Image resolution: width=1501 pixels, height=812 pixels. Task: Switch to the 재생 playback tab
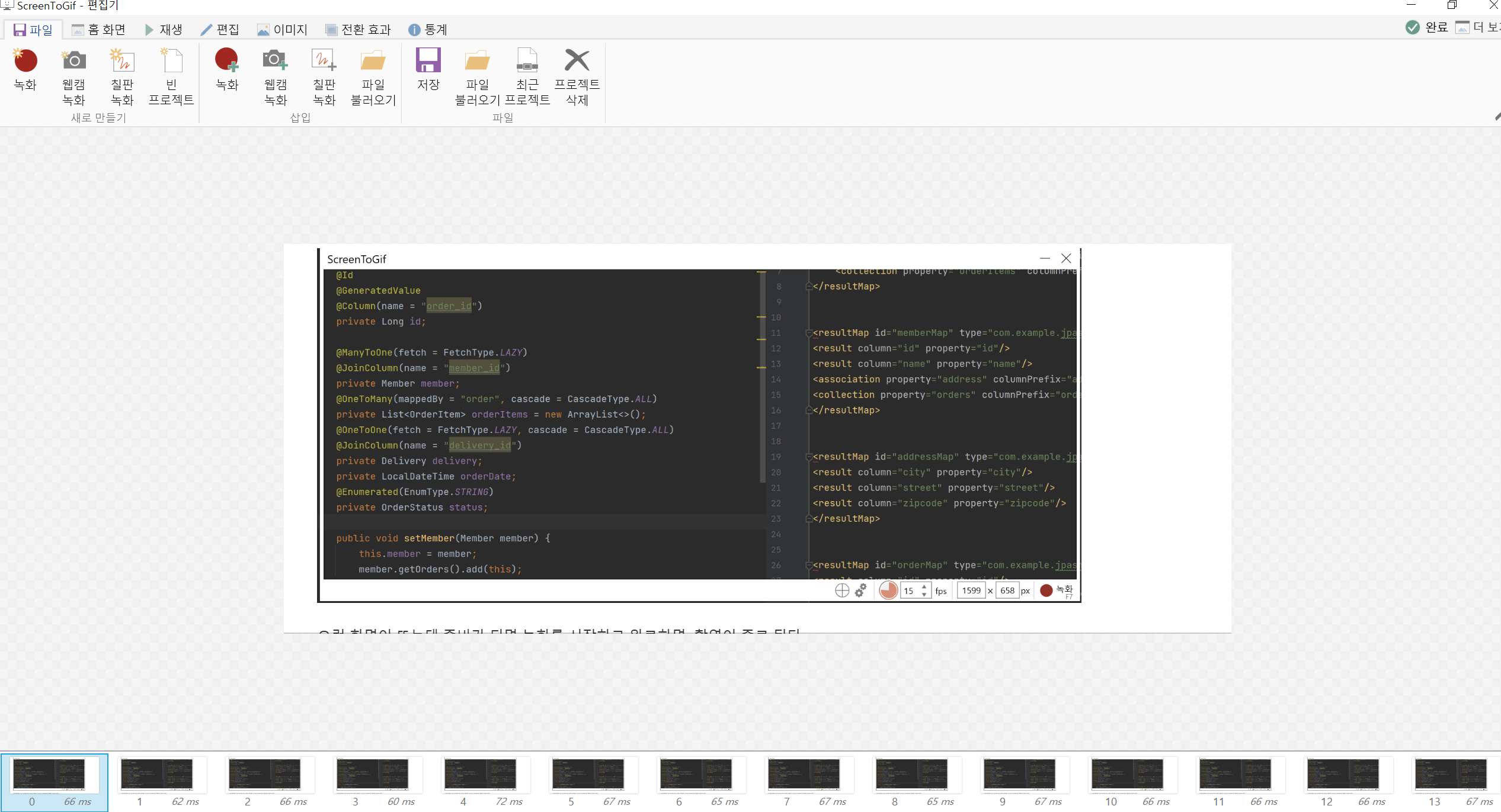coord(164,30)
